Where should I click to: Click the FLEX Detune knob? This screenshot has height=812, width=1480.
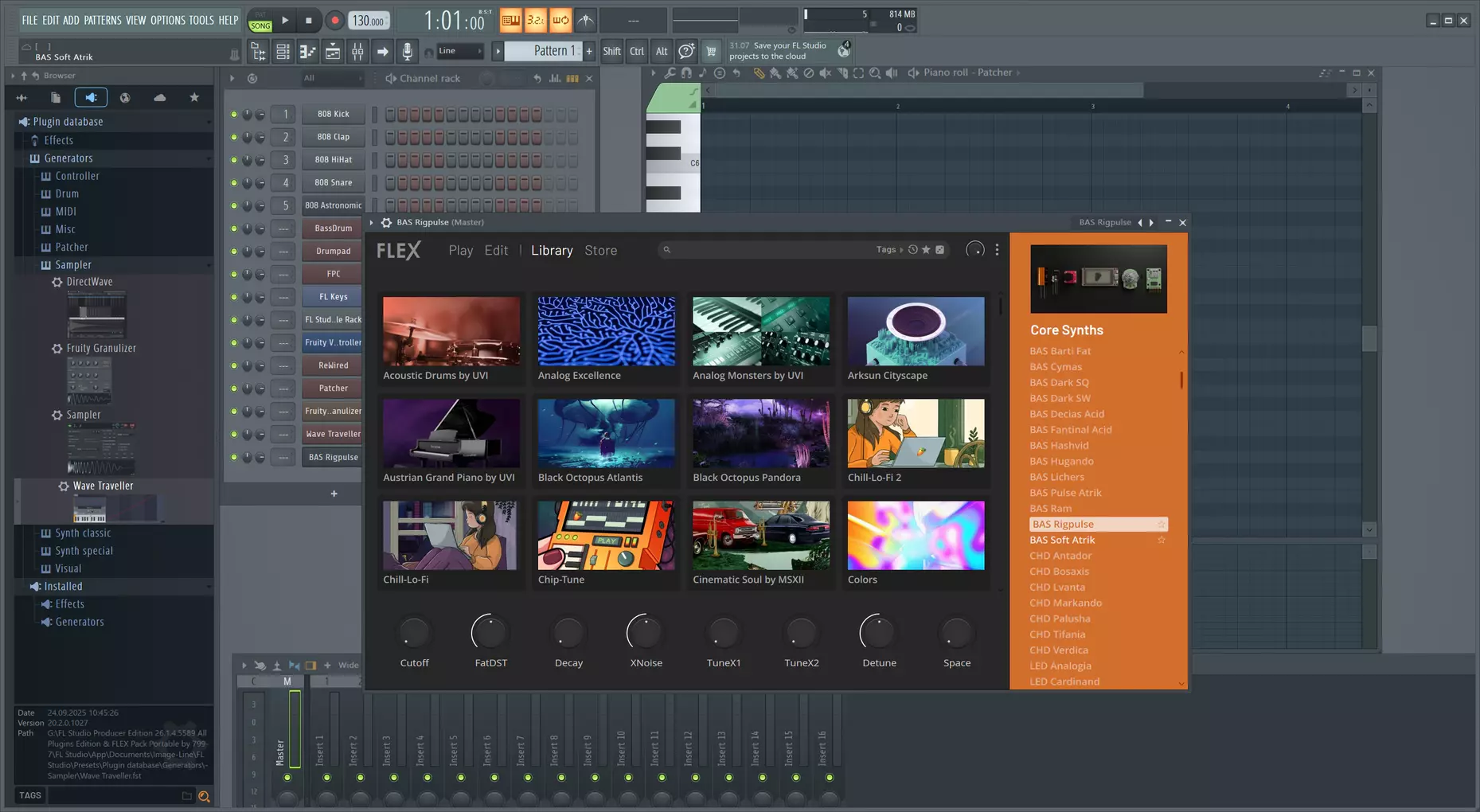coord(879,634)
